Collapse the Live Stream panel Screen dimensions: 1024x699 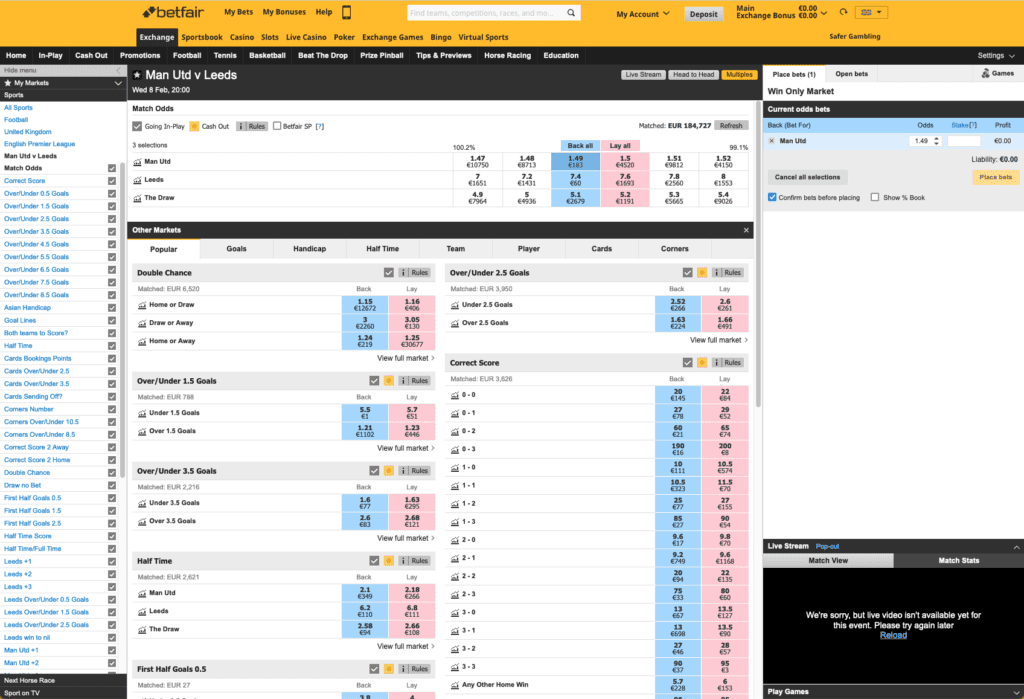[x=1016, y=547]
